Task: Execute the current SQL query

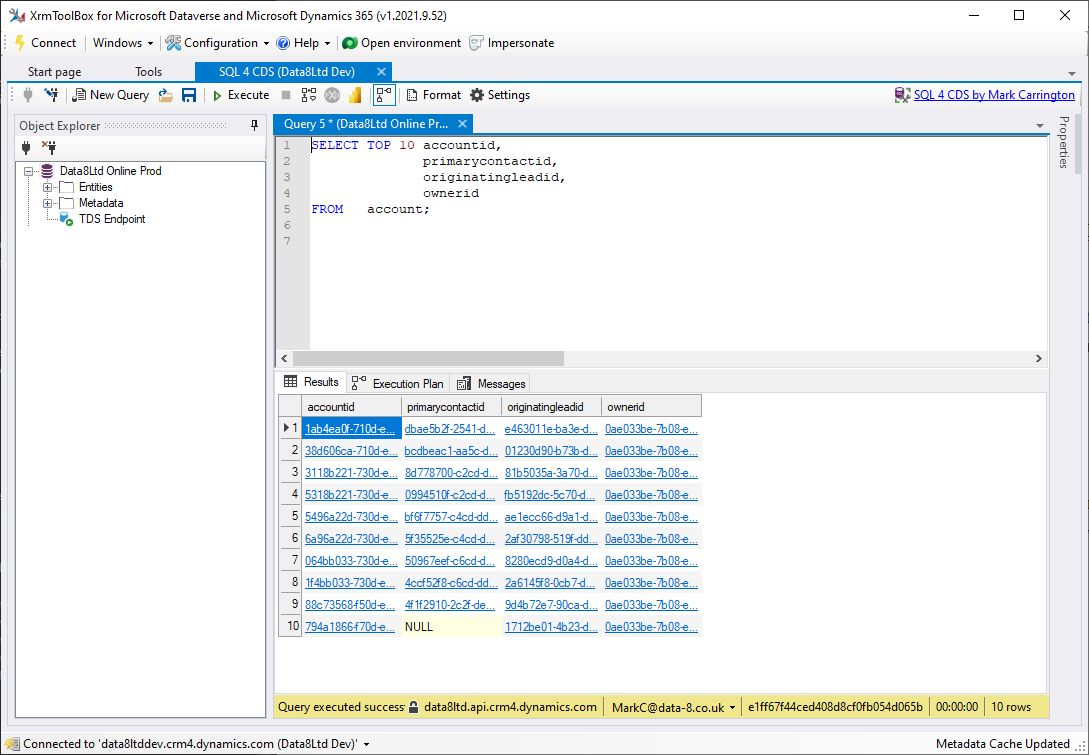Action: [240, 94]
